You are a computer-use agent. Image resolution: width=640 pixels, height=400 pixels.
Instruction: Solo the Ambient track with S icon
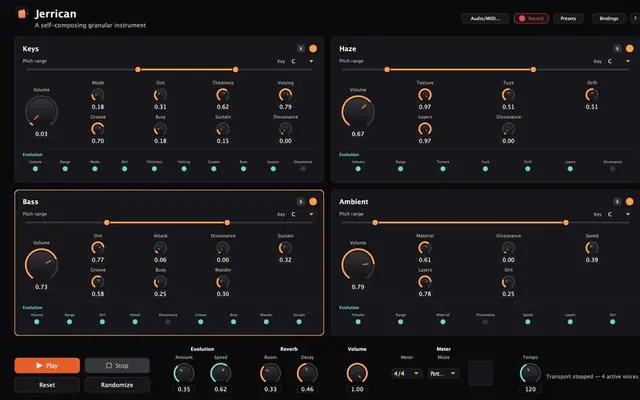coord(617,202)
